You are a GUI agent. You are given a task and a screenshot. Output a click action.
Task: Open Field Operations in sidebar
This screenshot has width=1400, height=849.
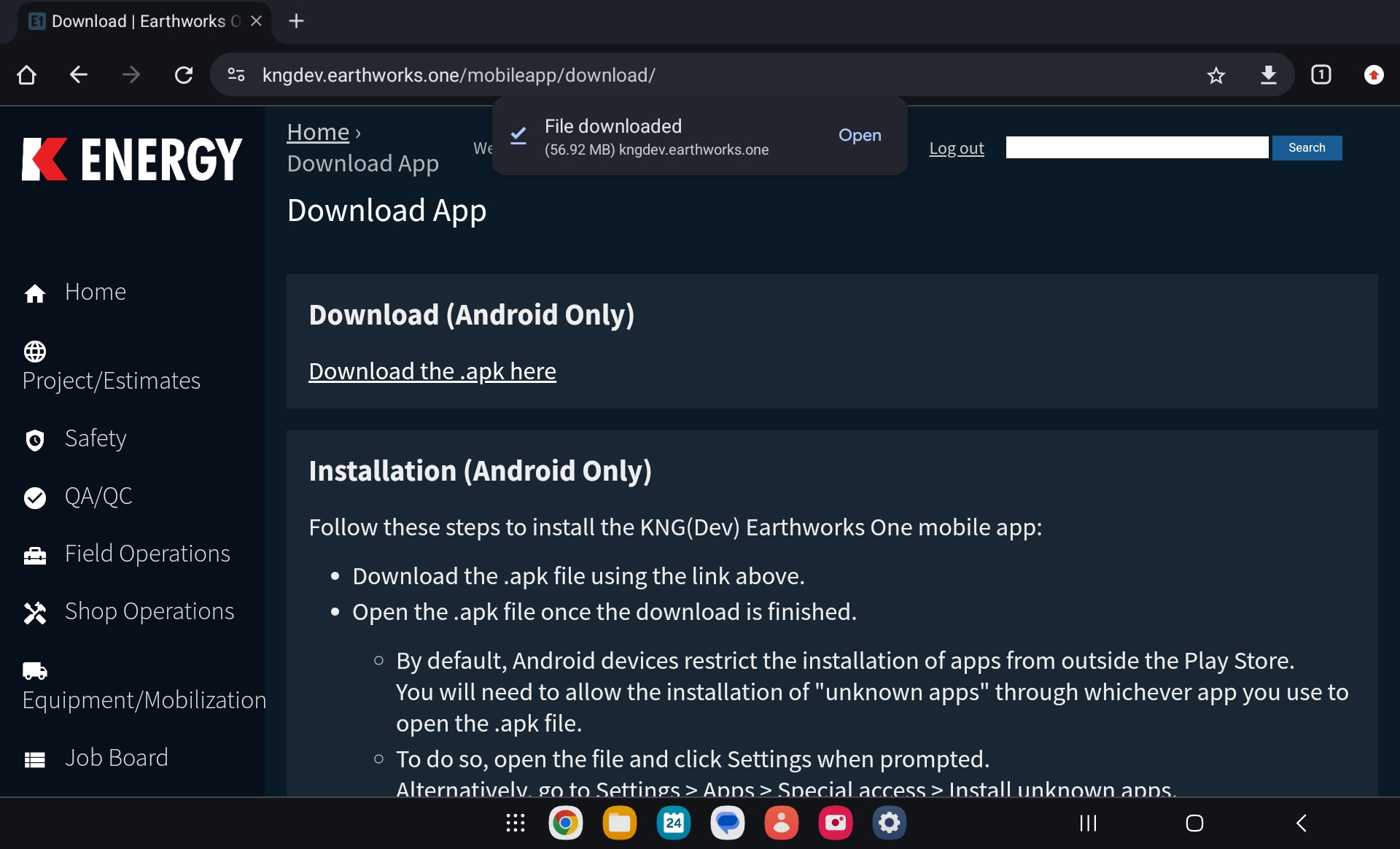coord(147,554)
